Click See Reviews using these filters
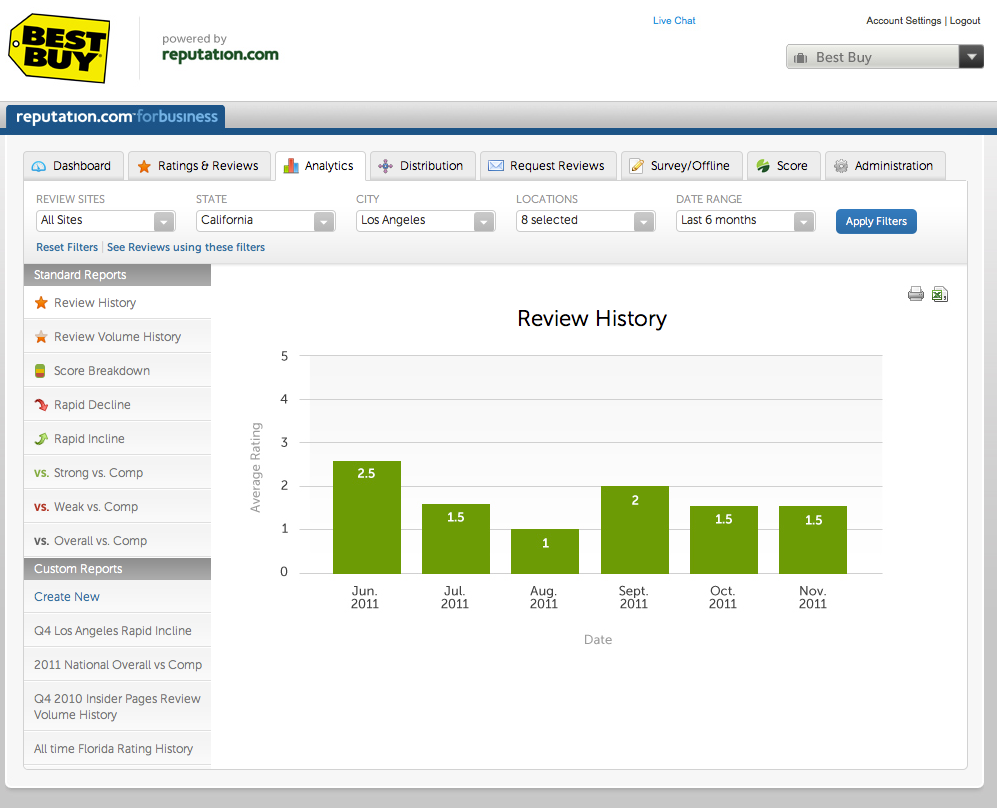This screenshot has height=808, width=997. pos(186,247)
